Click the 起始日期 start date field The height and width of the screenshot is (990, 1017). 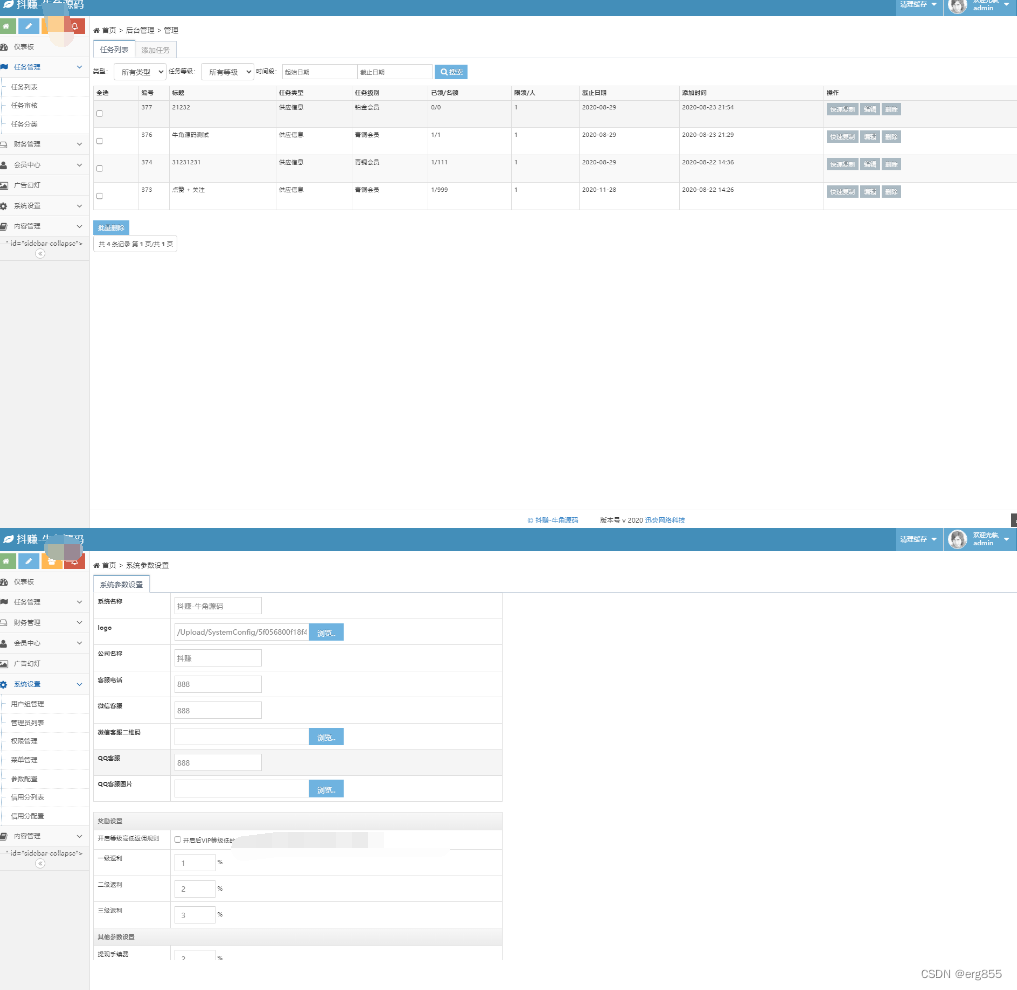318,72
